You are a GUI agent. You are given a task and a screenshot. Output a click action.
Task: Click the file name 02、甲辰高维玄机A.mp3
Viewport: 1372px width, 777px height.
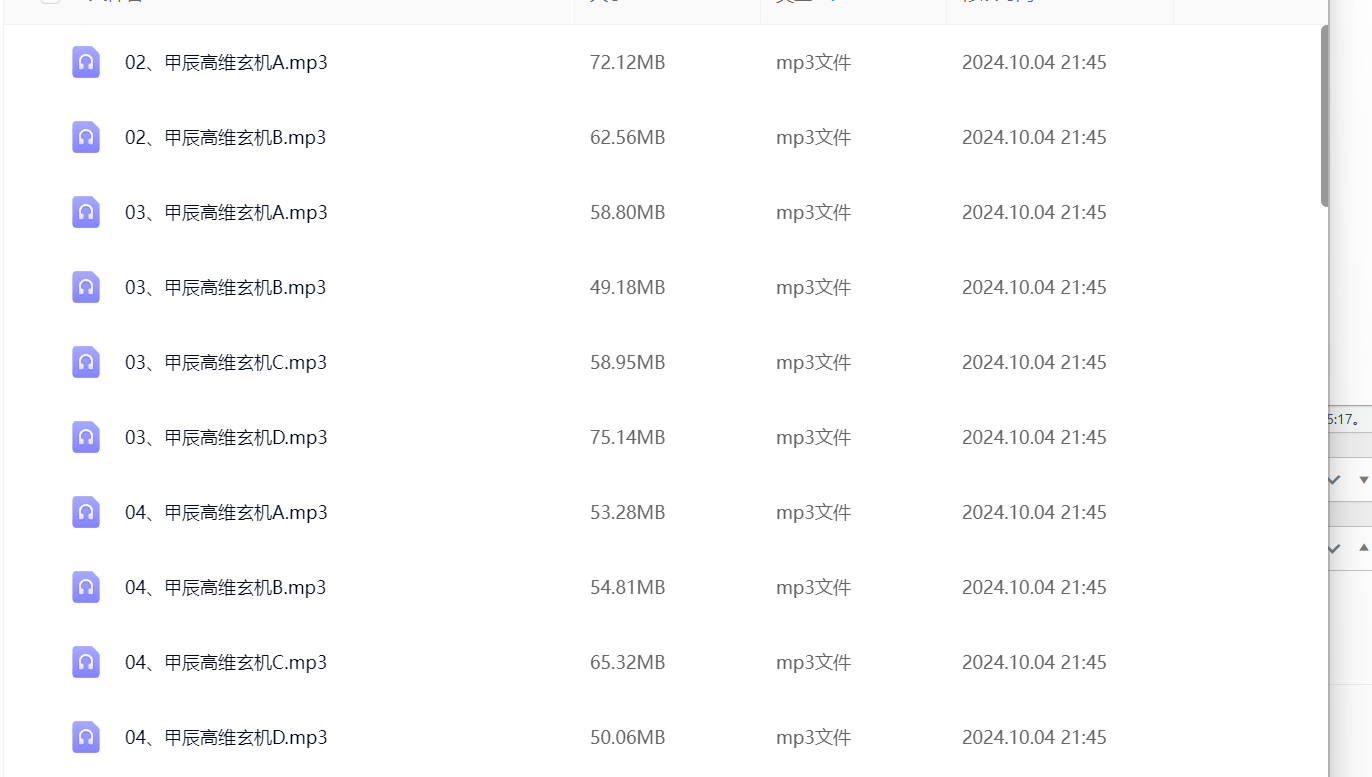pos(226,62)
